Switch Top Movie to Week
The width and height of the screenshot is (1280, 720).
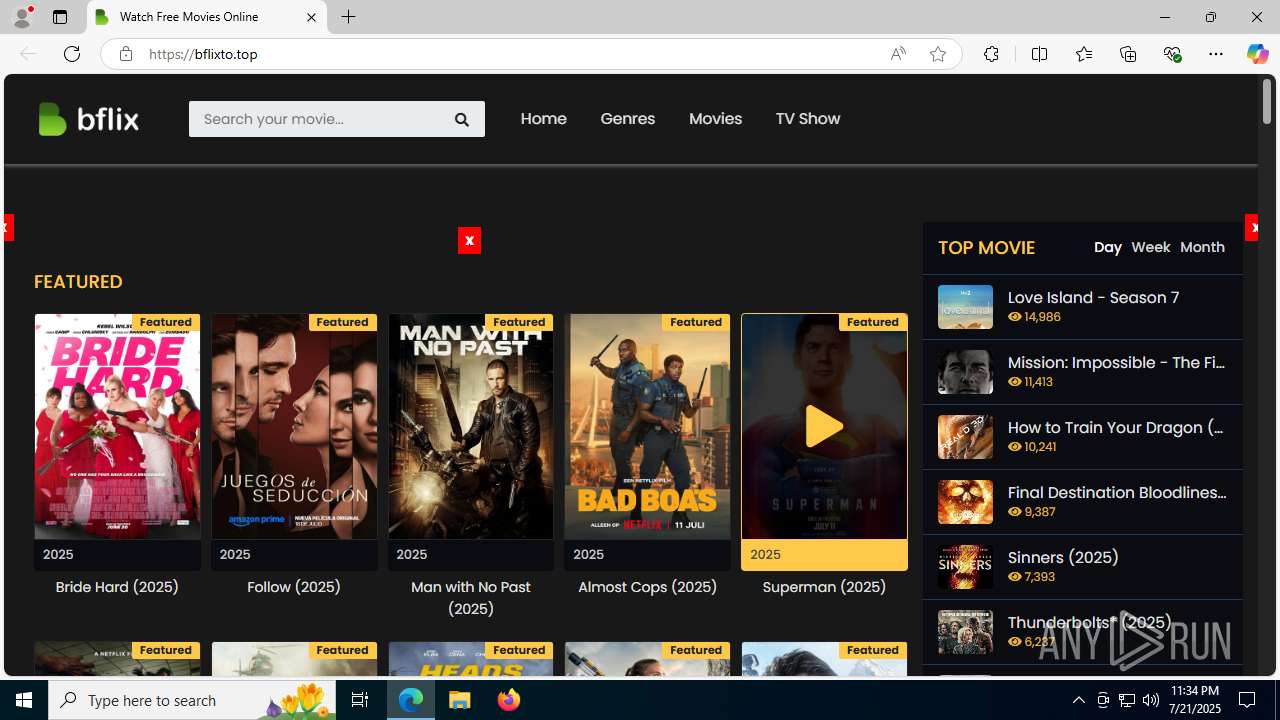coord(1150,247)
